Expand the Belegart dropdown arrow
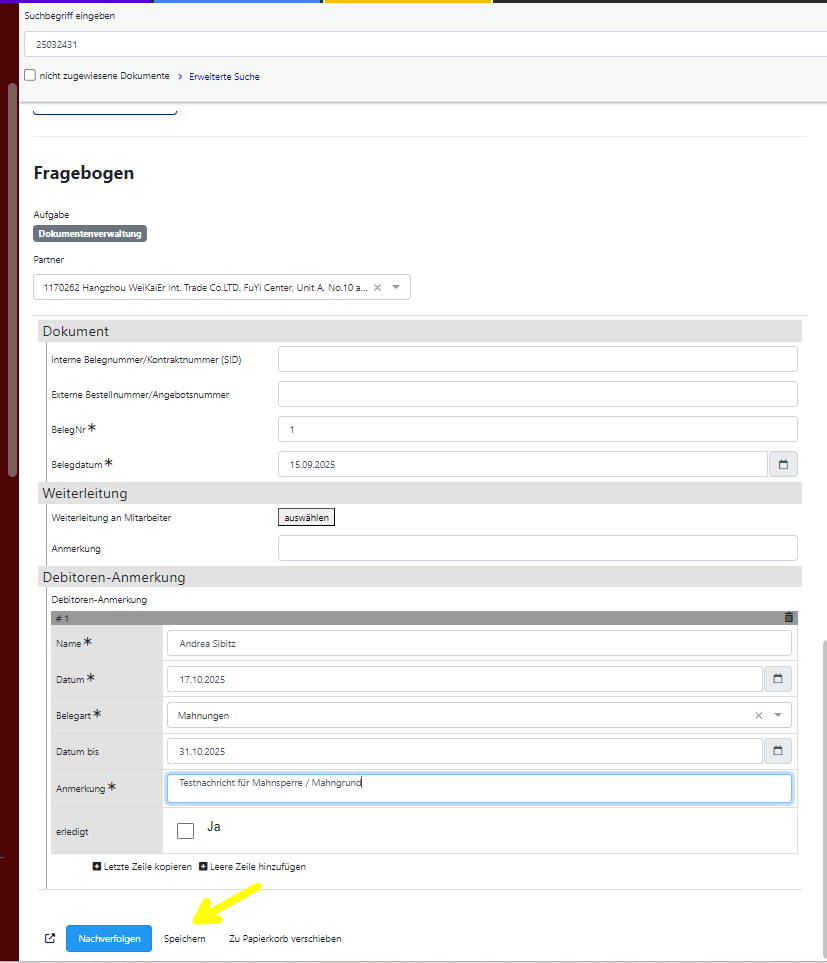Screen dimensions: 827x963 778,715
